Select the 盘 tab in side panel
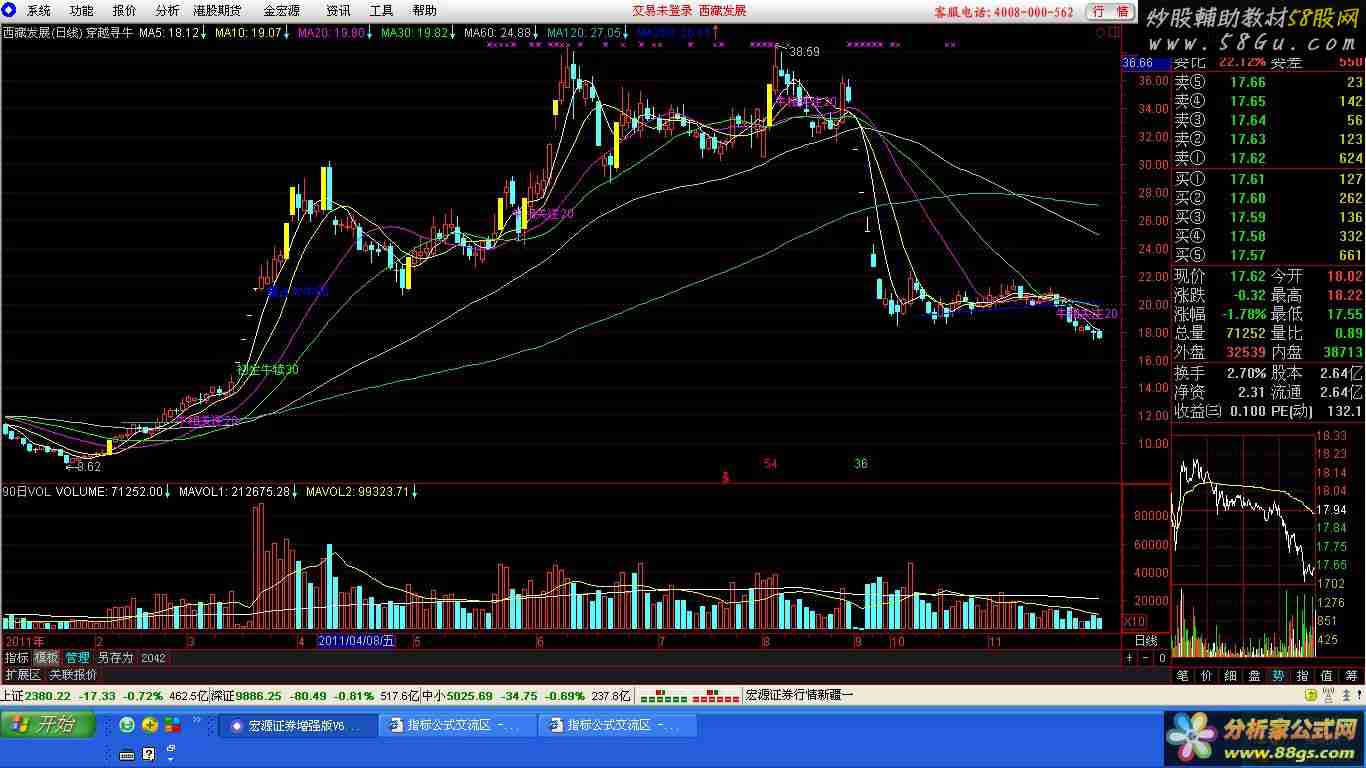The width and height of the screenshot is (1366, 768). click(1254, 676)
